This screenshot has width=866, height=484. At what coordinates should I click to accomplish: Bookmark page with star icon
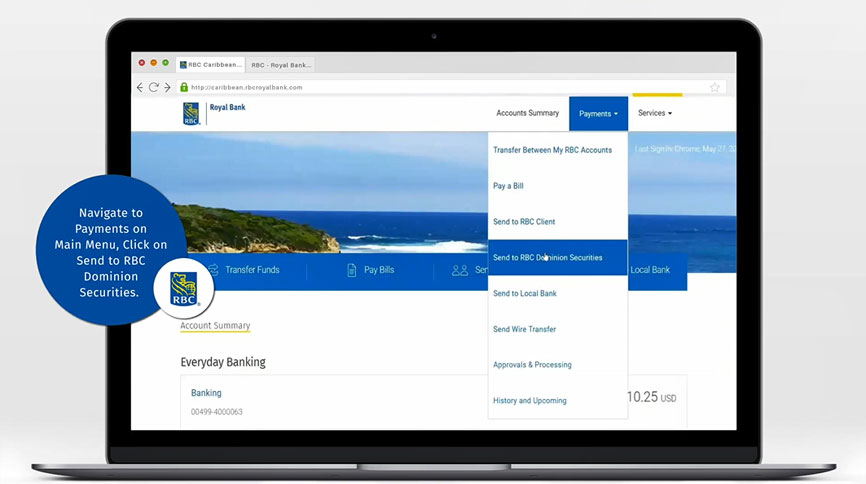click(x=715, y=87)
